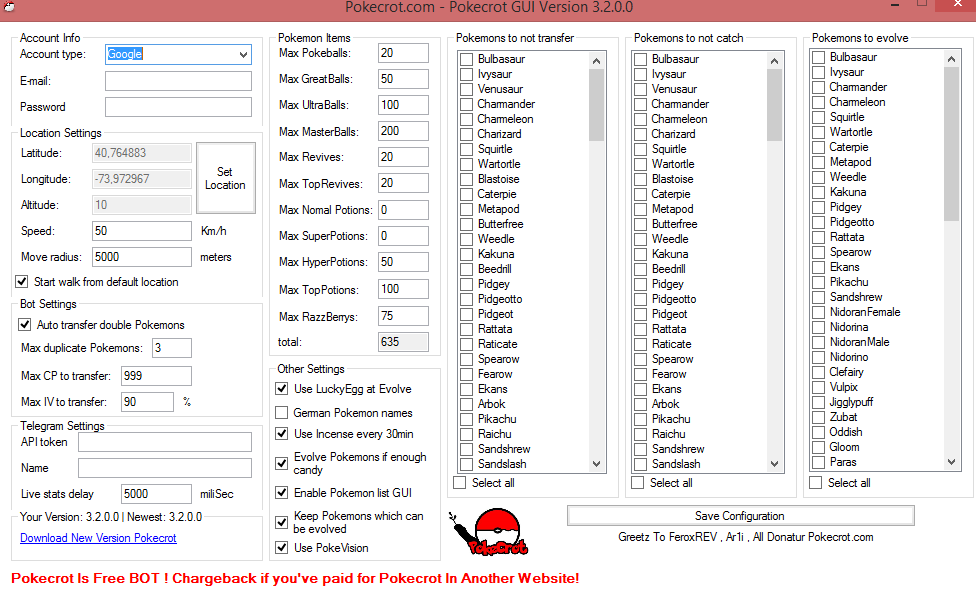The image size is (976, 589).
Task: Click Max IV to transfer field
Action: pos(148,402)
